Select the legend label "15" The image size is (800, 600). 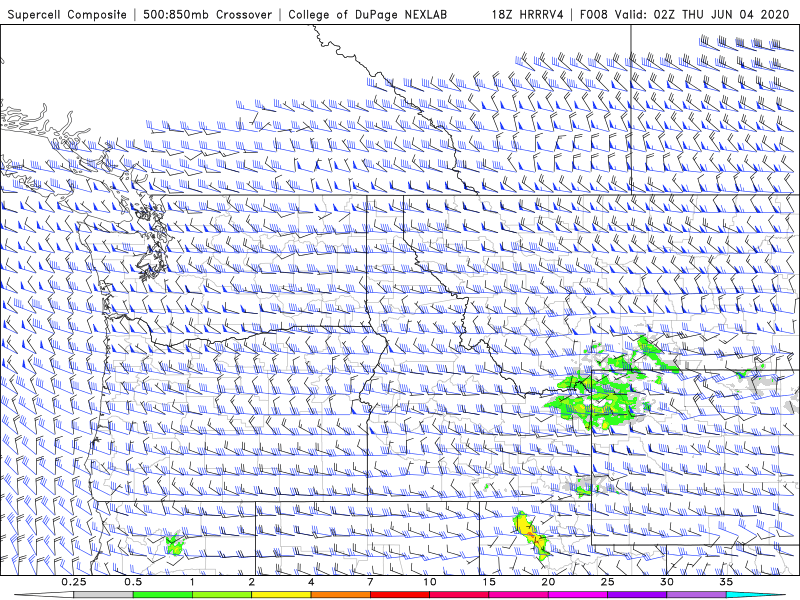[489, 582]
